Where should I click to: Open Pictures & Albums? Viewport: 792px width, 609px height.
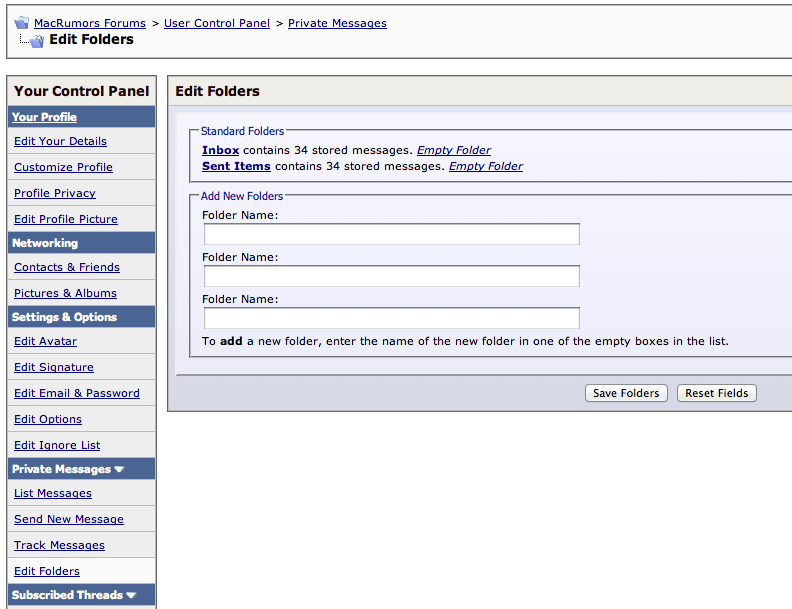(x=65, y=293)
